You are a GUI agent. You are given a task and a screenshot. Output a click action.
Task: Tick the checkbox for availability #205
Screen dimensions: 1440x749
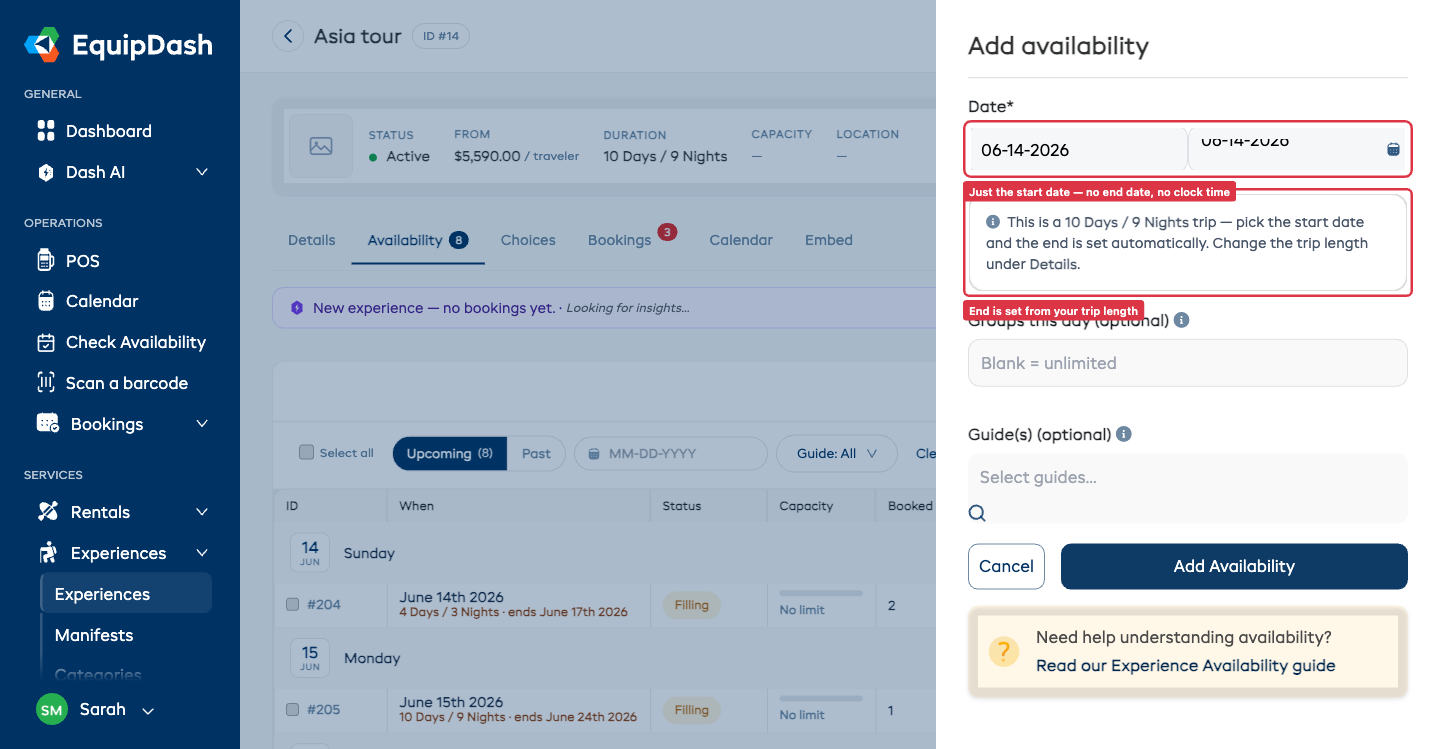tap(292, 709)
